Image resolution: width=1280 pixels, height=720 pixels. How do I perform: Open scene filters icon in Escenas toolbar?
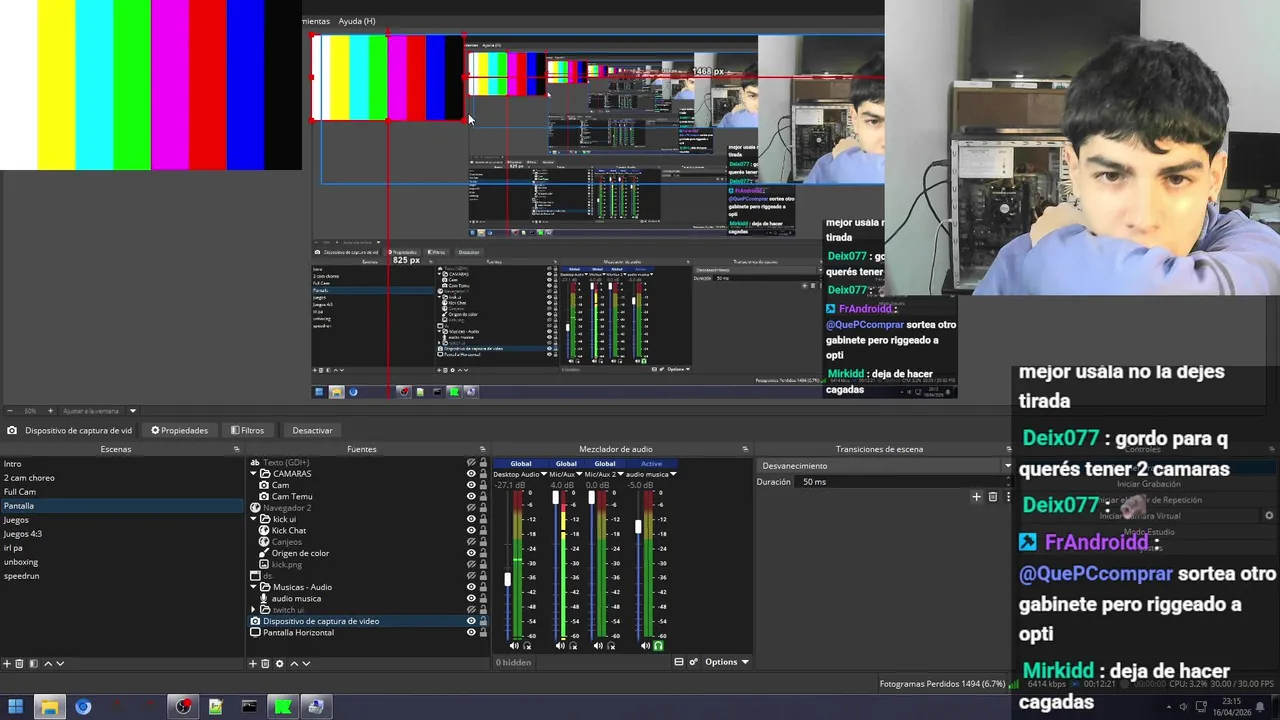click(x=33, y=664)
